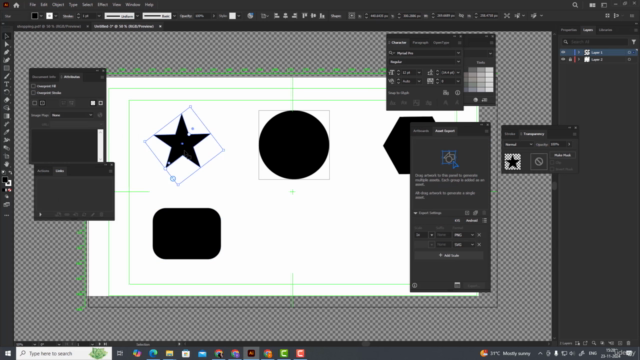Open the File menu
This screenshot has height=360, width=640.
[33, 5]
